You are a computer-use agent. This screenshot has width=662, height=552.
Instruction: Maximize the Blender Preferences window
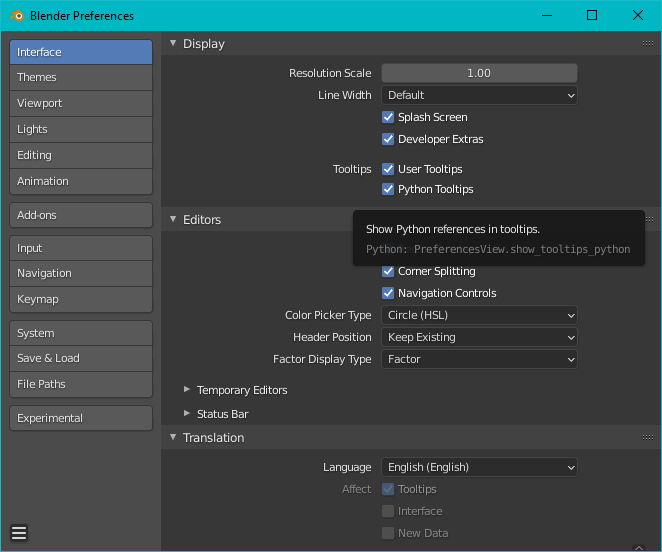coord(592,16)
